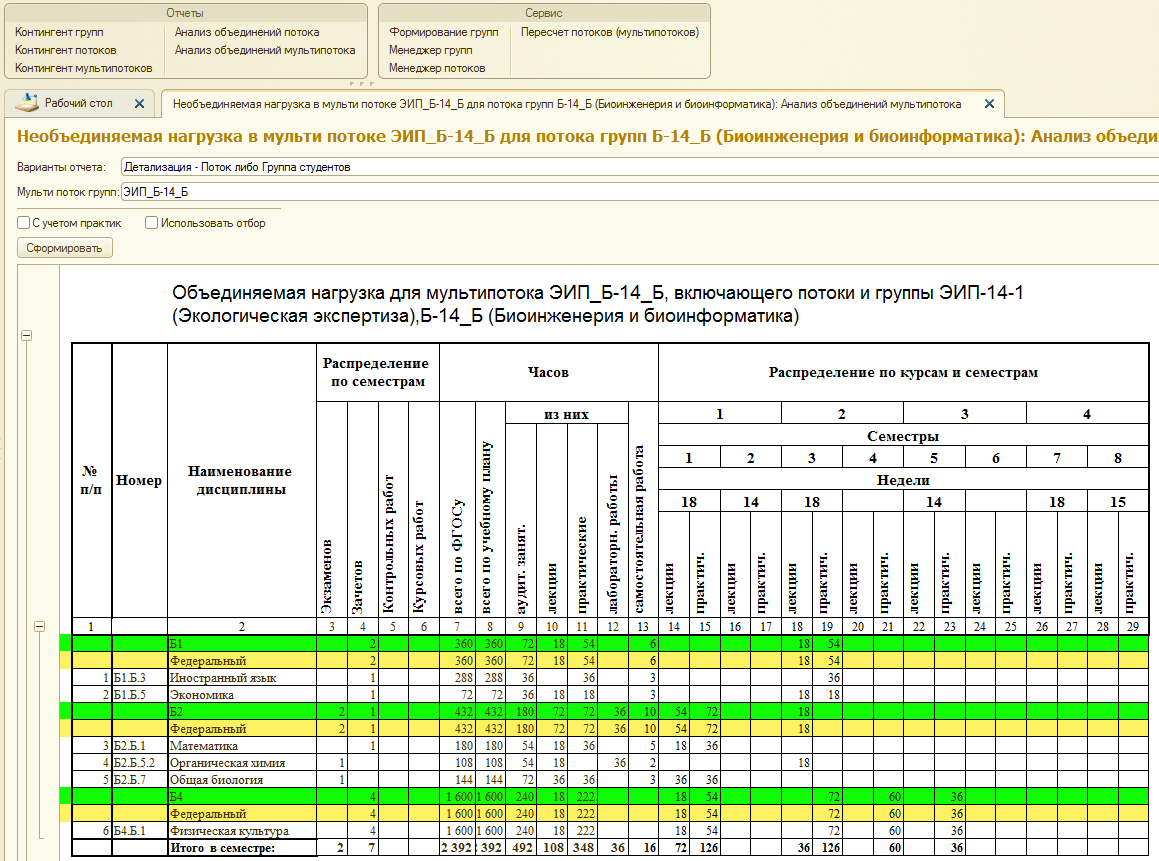The image size is (1159, 861).
Task: Click the Недели header cell
Action: click(x=903, y=480)
